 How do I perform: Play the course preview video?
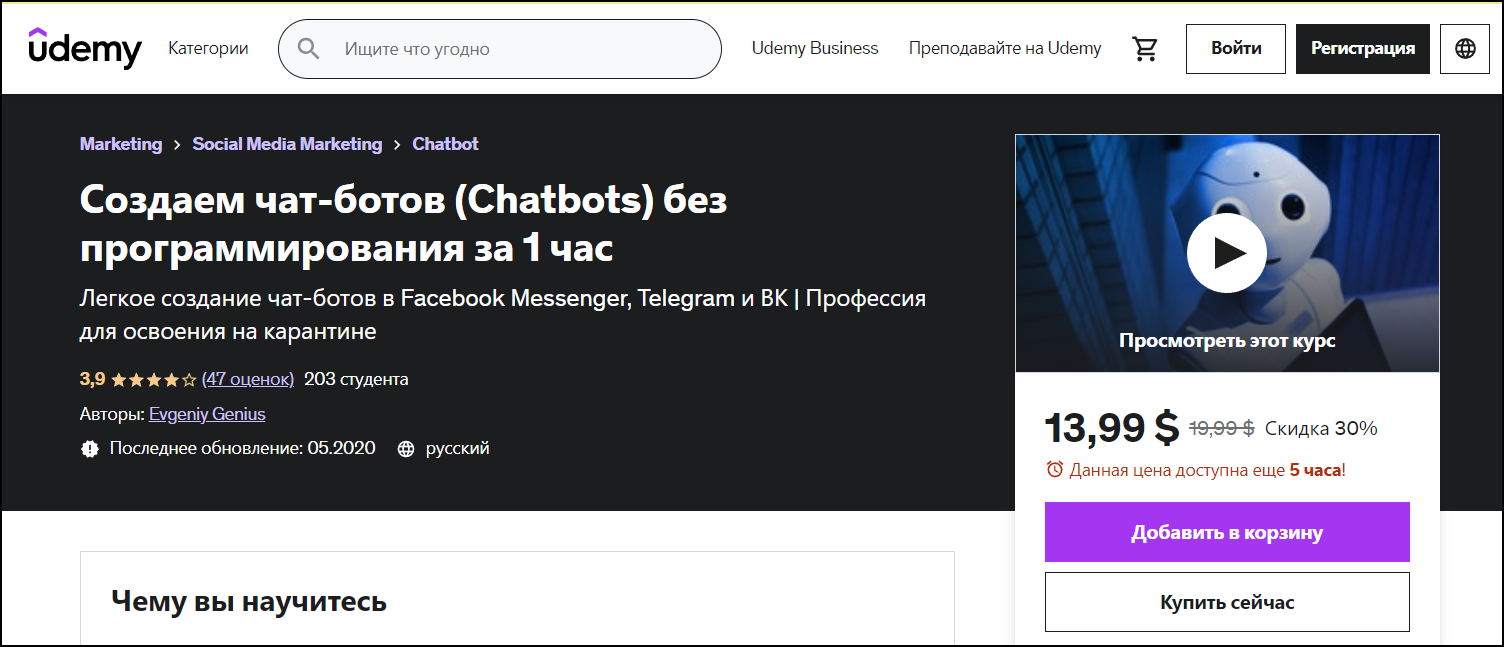click(x=1227, y=254)
